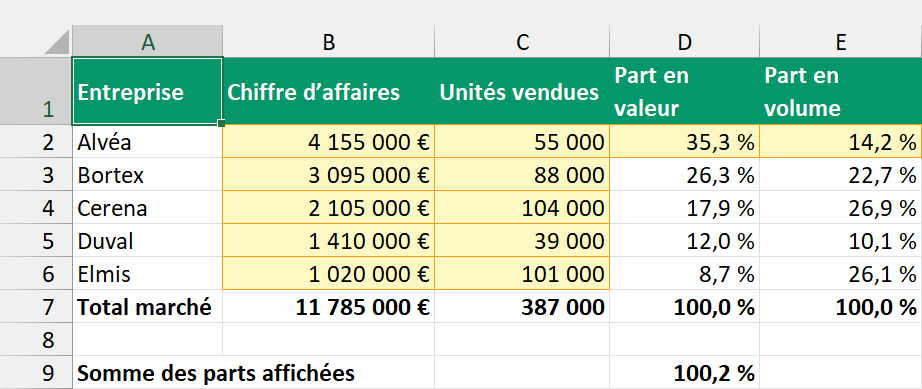922x389 pixels.
Task: Select the 4 155 000 € cell
Action: click(329, 142)
